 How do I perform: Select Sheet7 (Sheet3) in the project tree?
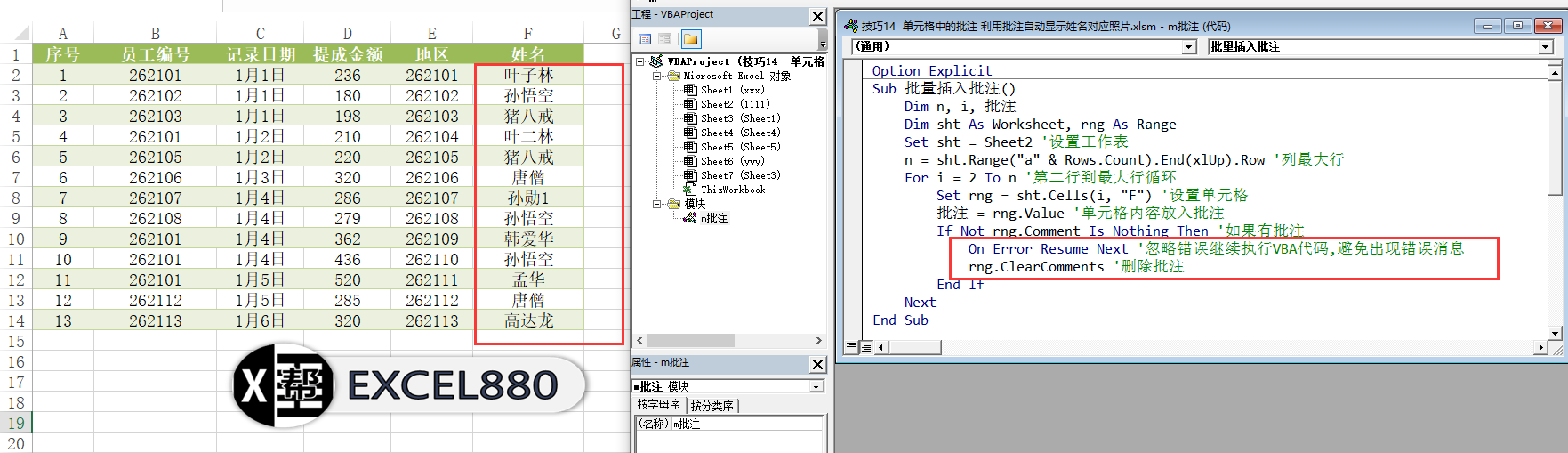(x=732, y=175)
